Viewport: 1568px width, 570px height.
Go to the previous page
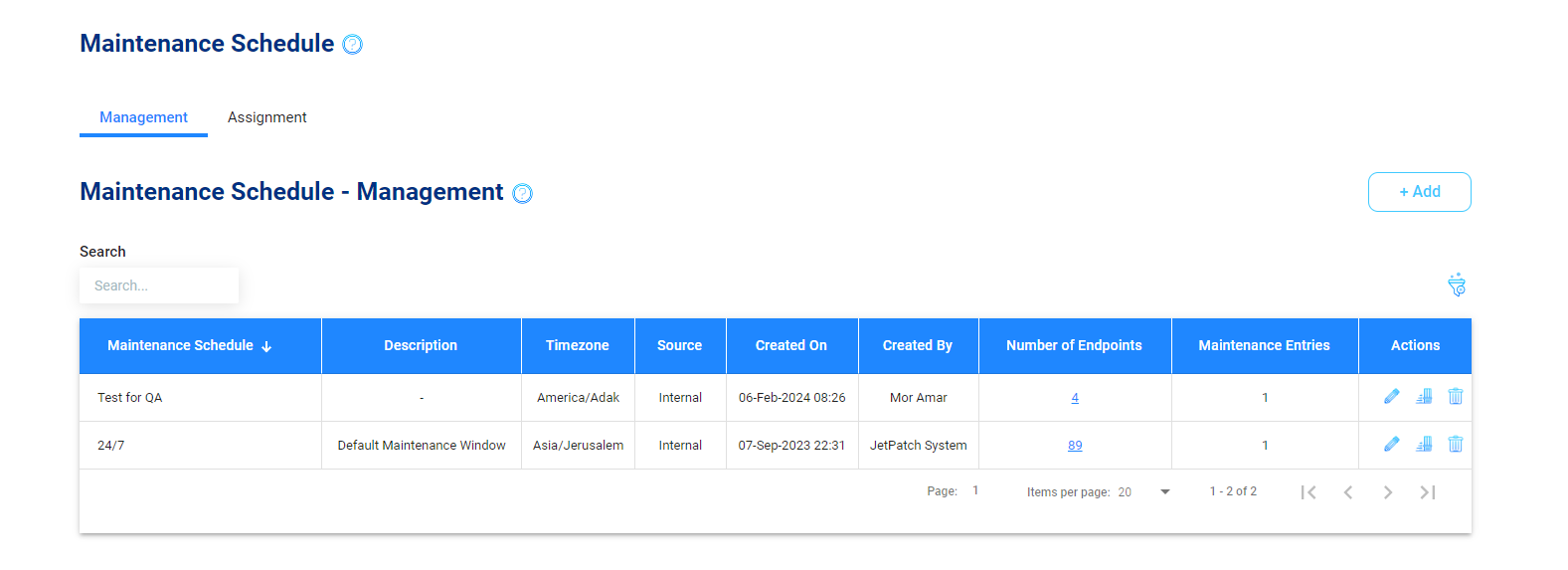click(x=1347, y=492)
